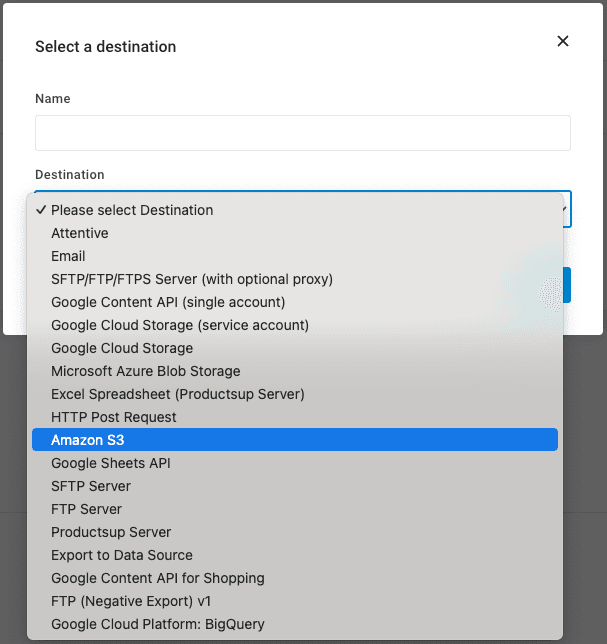This screenshot has width=607, height=644.
Task: Choose Google Sheets API destination
Action: (110, 463)
